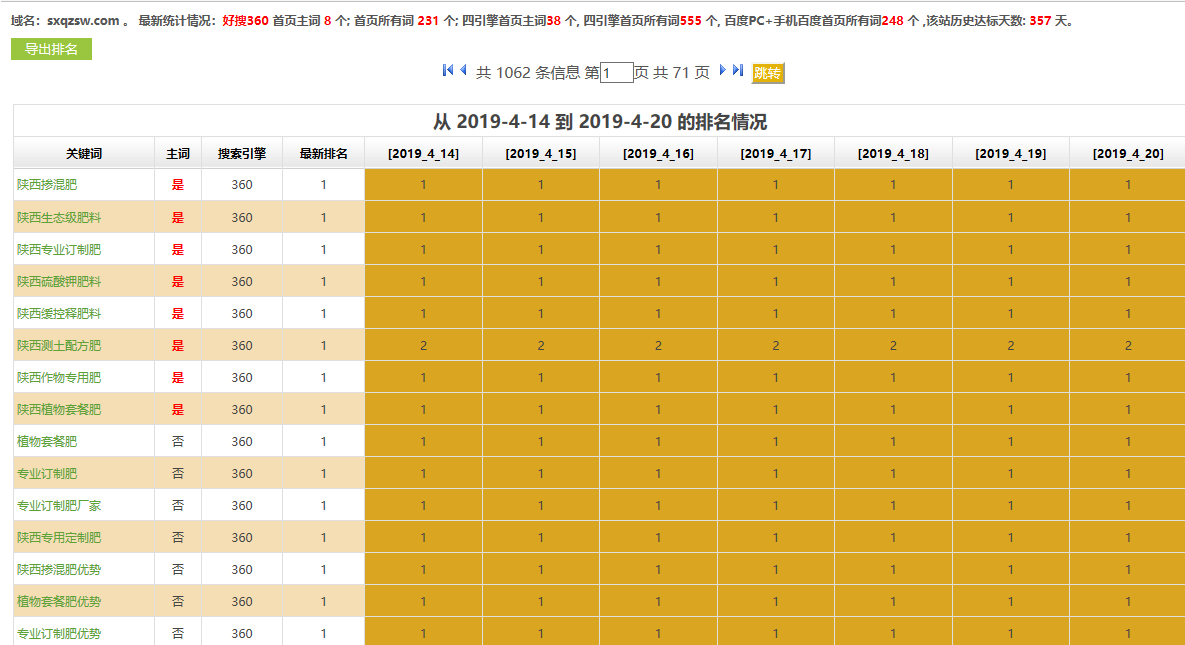Jump to the last page pagination icon
The image size is (1185, 645).
(x=738, y=70)
